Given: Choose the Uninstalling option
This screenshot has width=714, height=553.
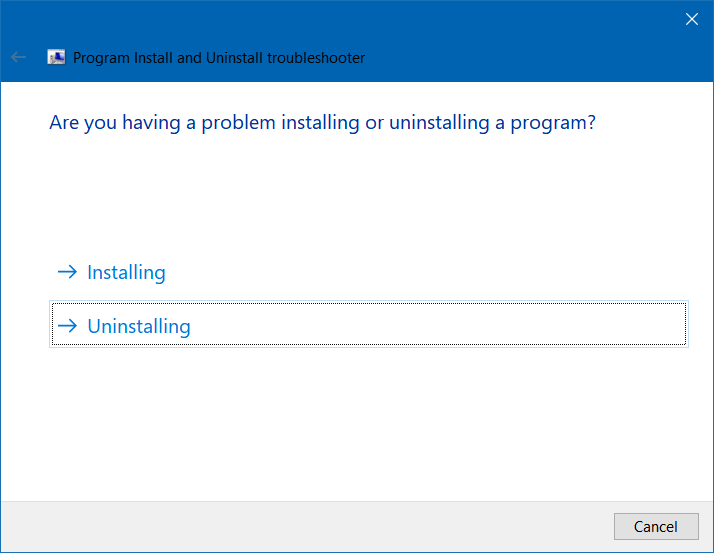Looking at the screenshot, I should click(x=139, y=326).
